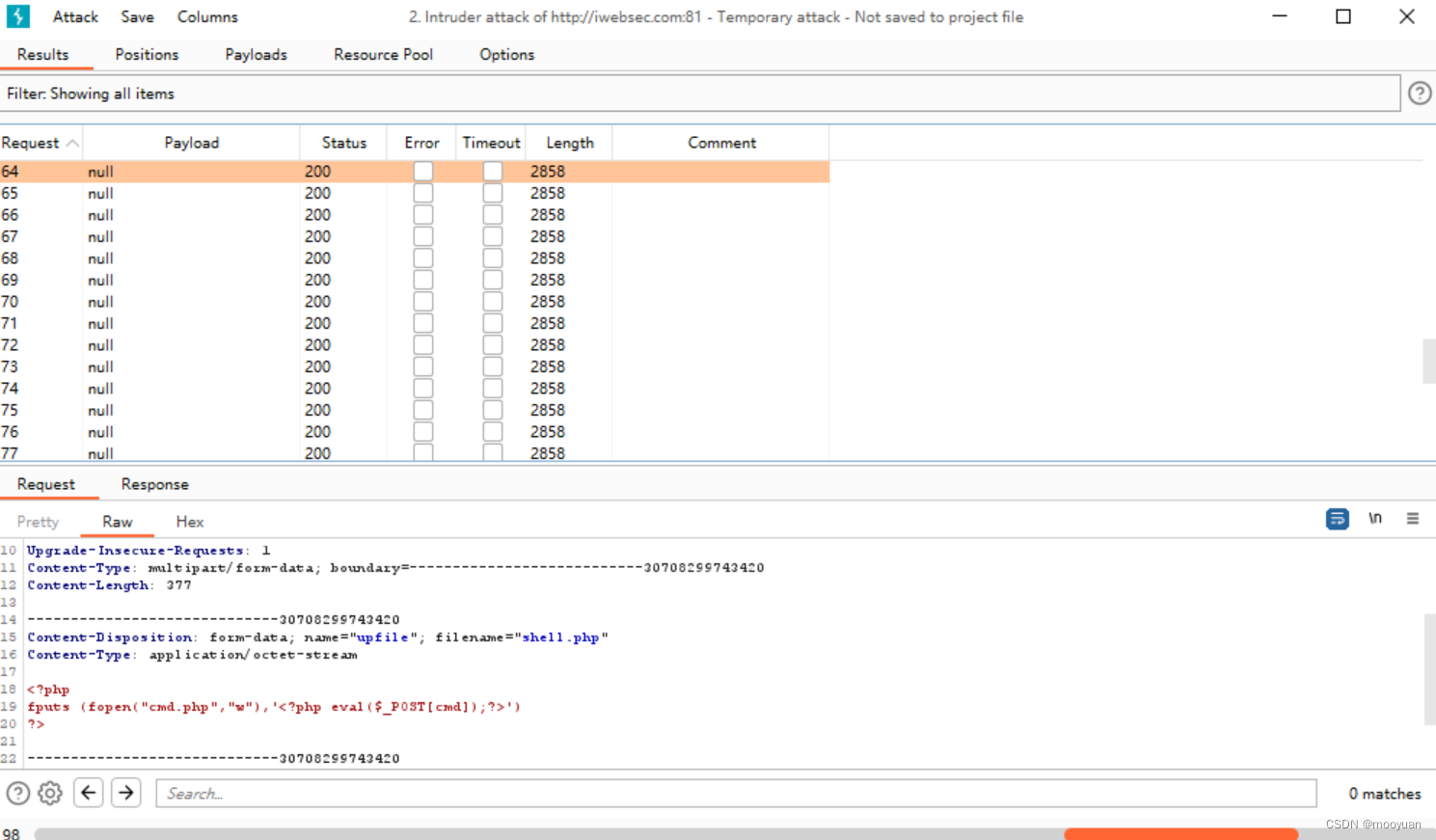Sort results by Length column header

point(569,143)
